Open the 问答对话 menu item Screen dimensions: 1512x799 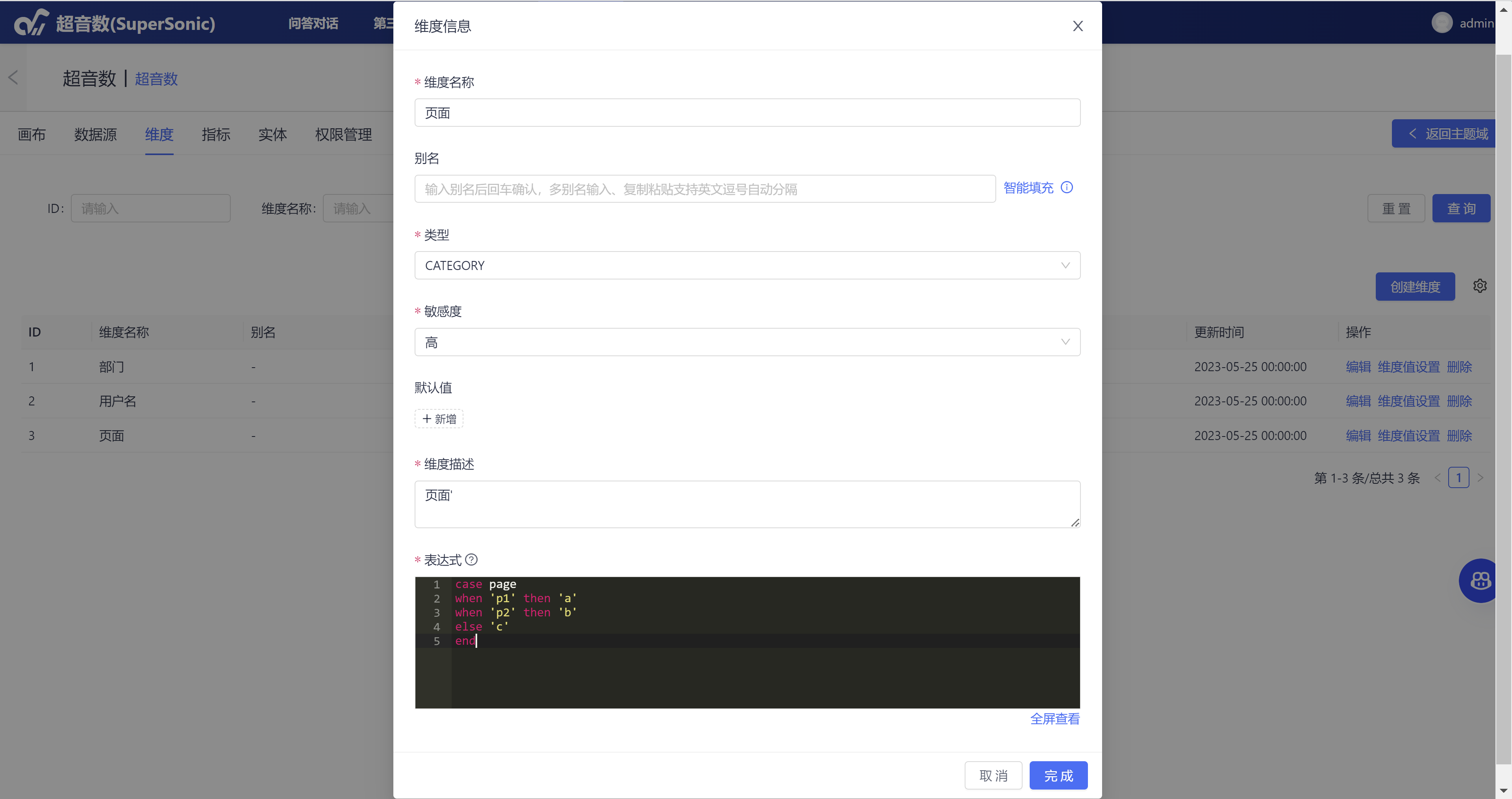[x=313, y=23]
